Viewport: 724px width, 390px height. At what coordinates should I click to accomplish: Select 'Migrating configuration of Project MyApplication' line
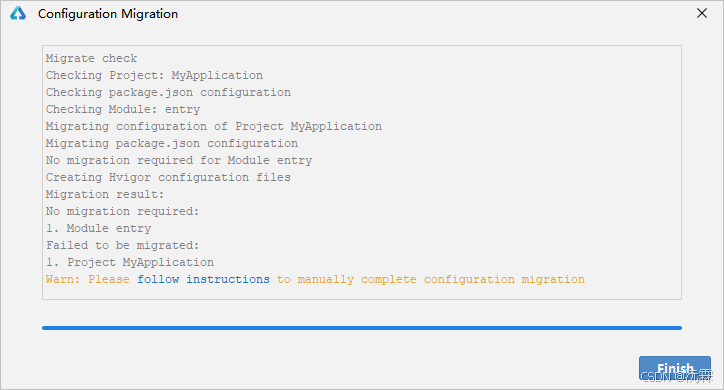tap(214, 126)
